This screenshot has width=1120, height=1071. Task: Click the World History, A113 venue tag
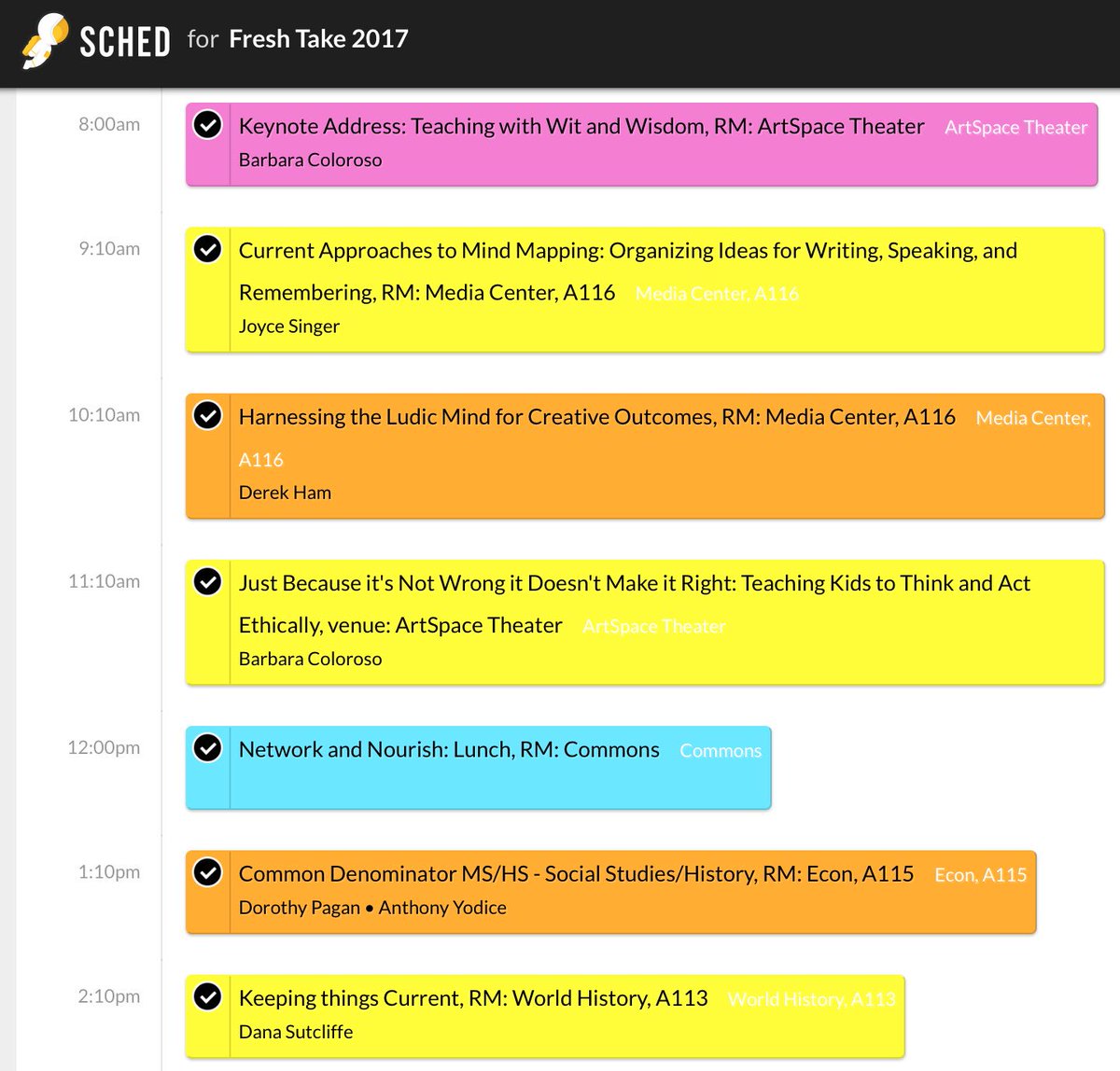pyautogui.click(x=811, y=999)
